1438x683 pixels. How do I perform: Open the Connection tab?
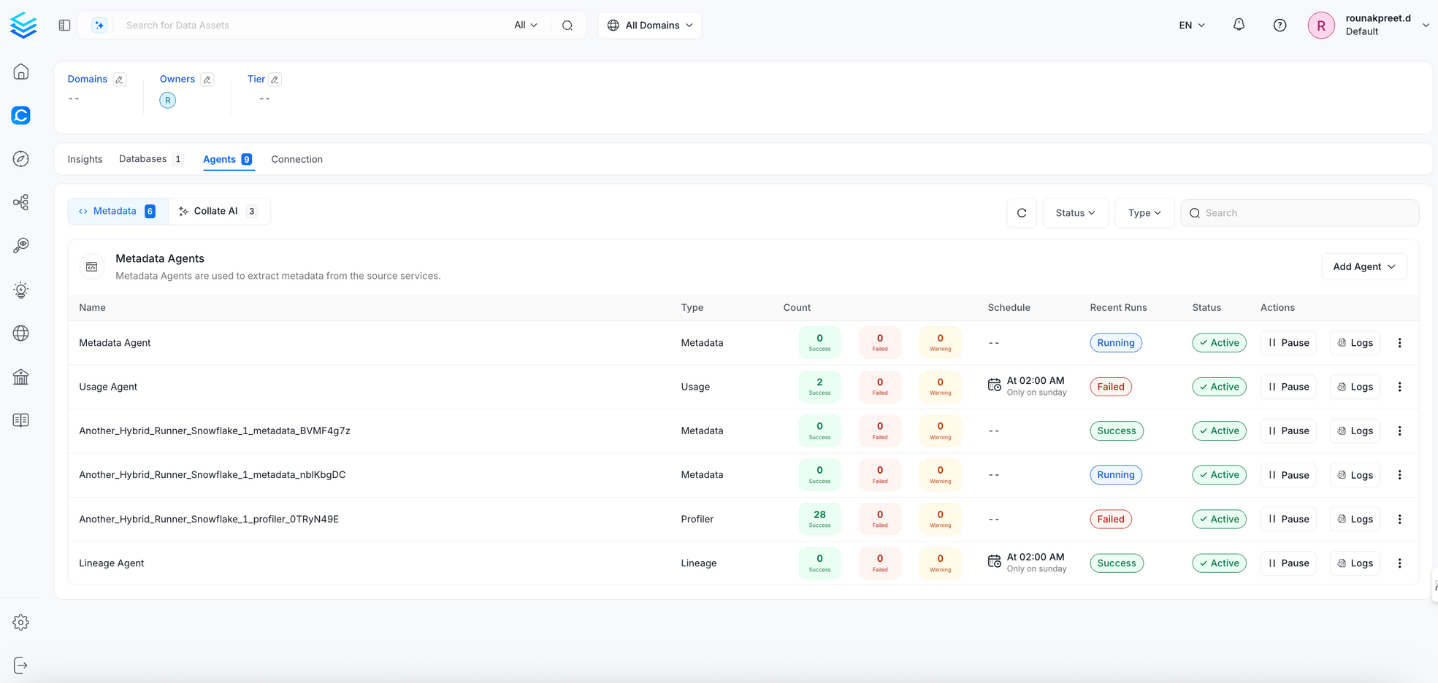(x=296, y=158)
